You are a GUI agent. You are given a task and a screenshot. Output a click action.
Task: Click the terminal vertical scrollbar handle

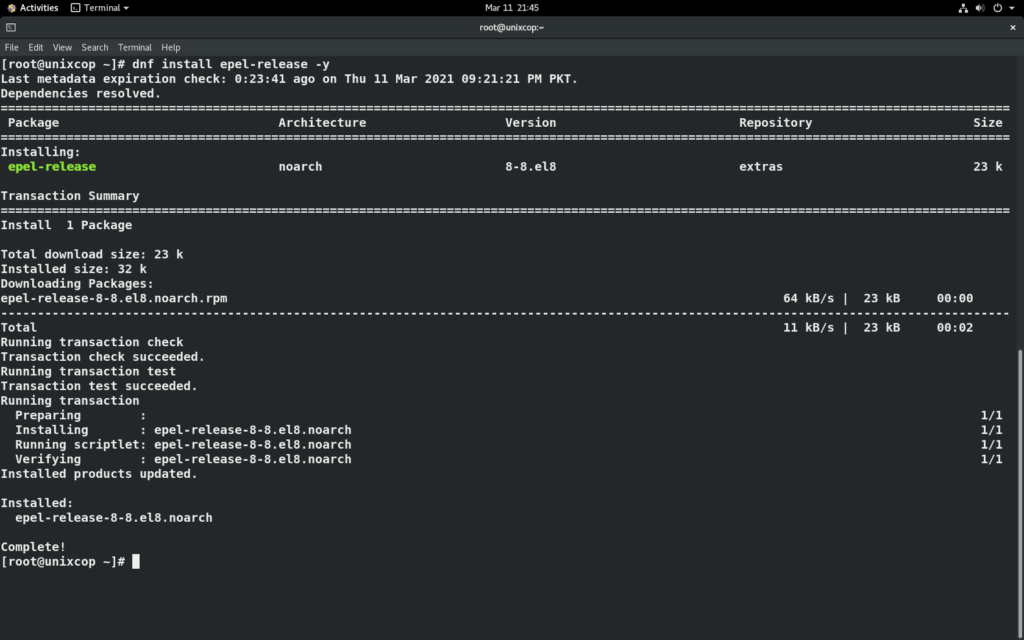click(x=1020, y=494)
